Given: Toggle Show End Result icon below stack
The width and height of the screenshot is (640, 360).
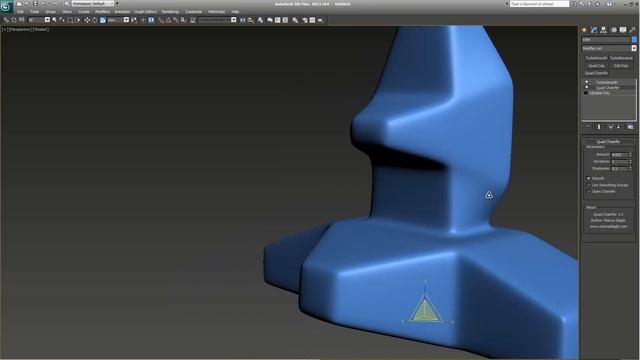Looking at the screenshot, I should (599, 127).
